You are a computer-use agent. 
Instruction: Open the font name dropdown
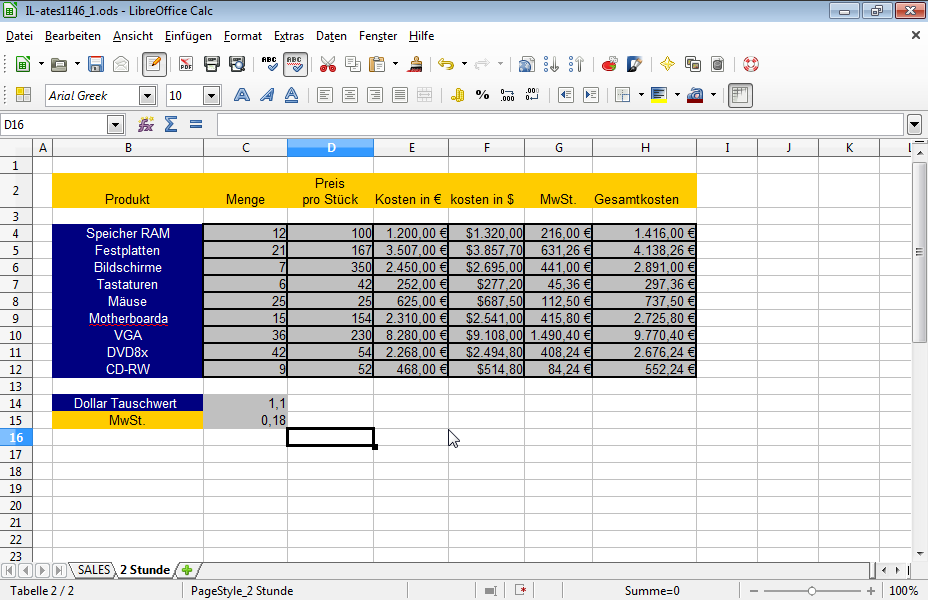point(147,95)
